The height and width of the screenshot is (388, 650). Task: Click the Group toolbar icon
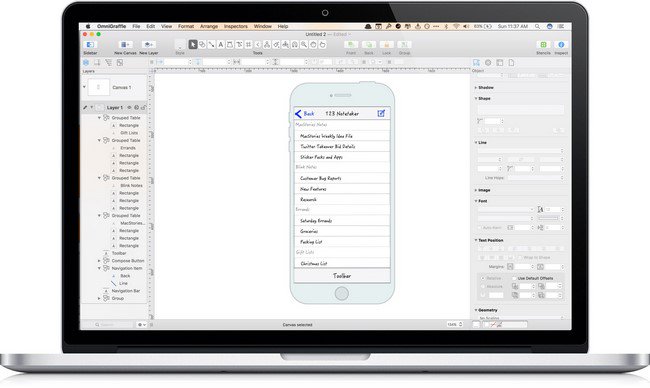404,45
